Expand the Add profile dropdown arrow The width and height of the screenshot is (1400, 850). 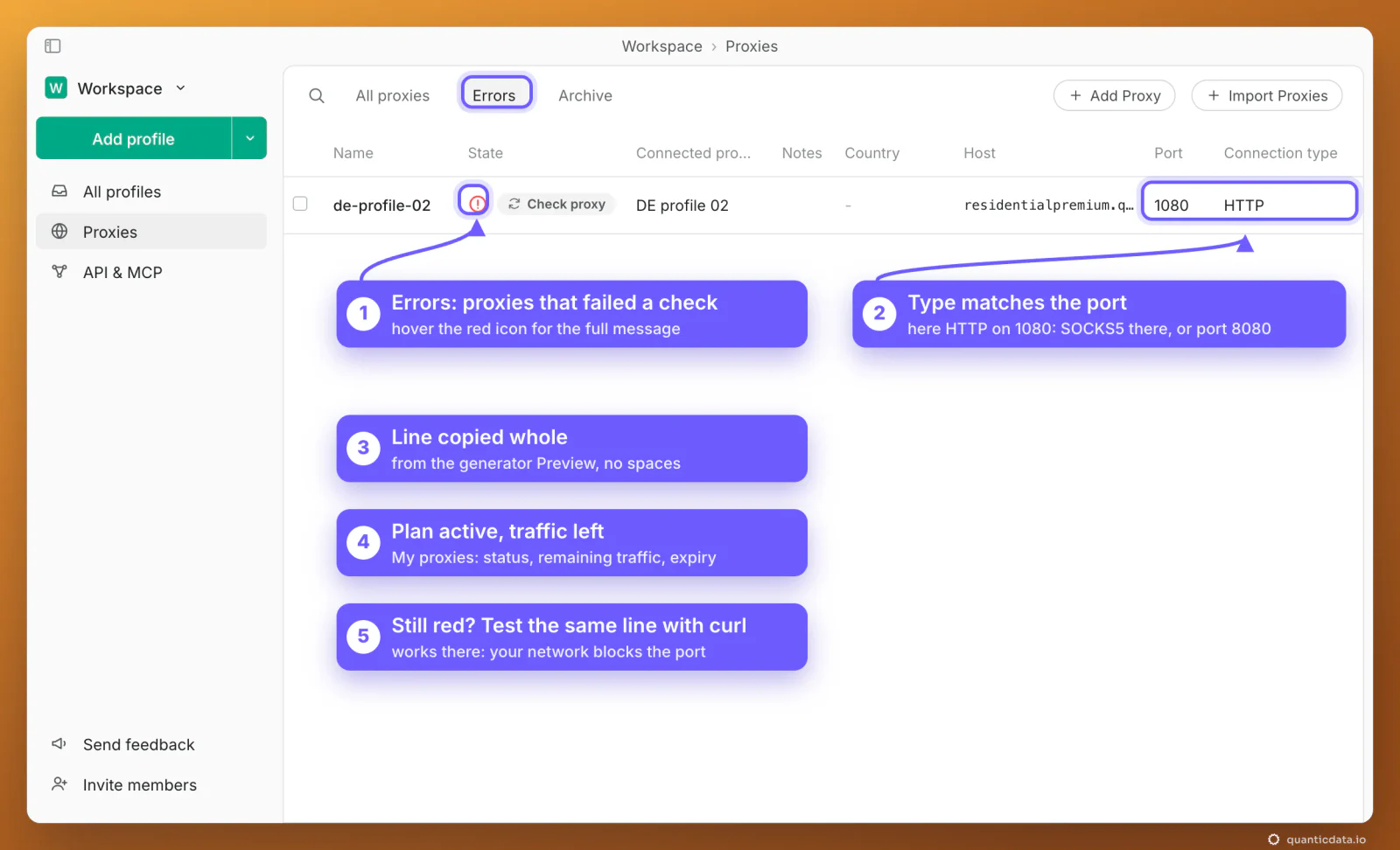pyautogui.click(x=249, y=138)
